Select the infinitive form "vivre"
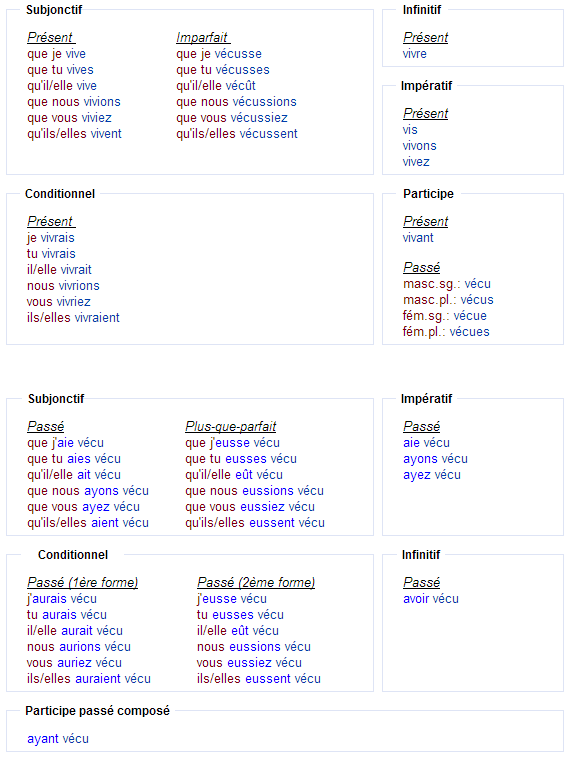The image size is (568, 757). pyautogui.click(x=415, y=54)
